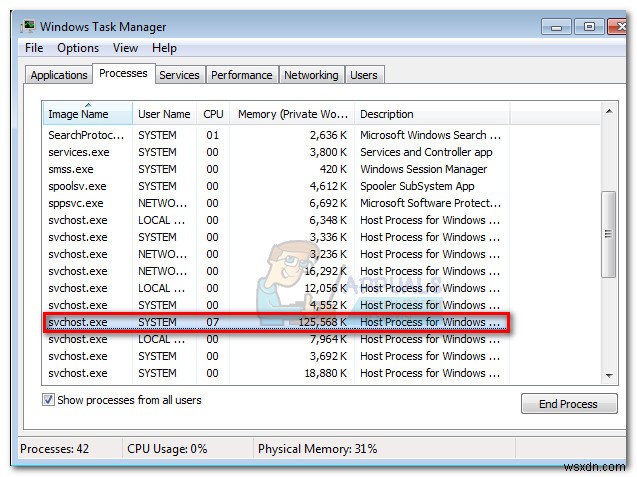Select svchost.exe using 12,056 K memory
This screenshot has height=477, width=637.
276,288
